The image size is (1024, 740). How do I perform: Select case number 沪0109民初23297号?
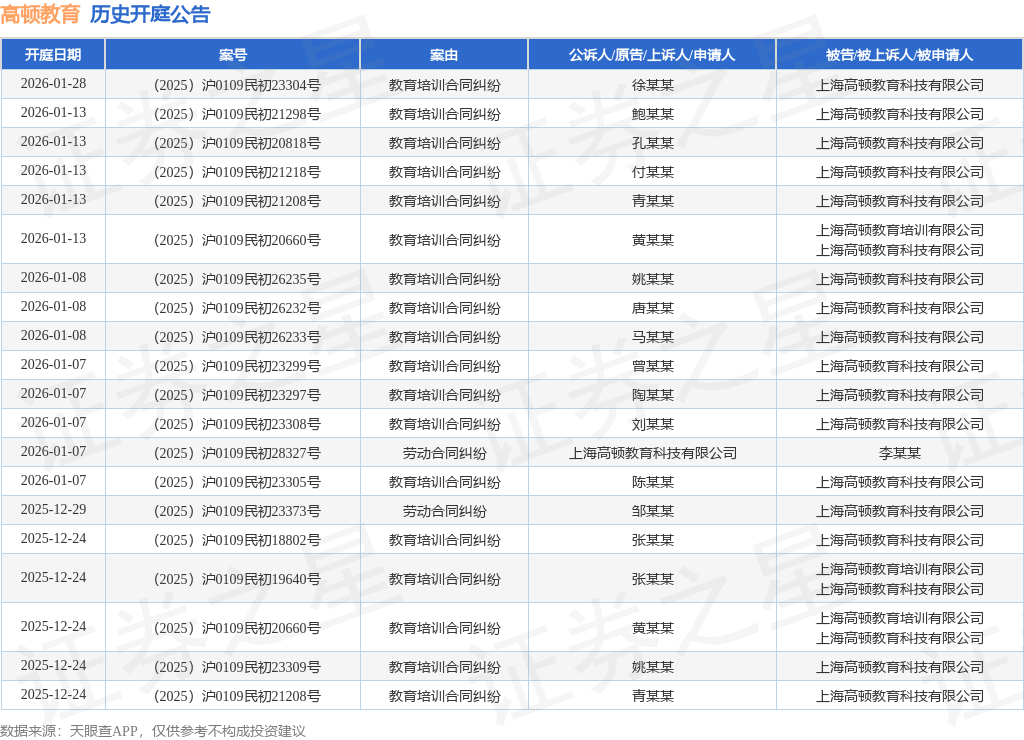(x=237, y=395)
